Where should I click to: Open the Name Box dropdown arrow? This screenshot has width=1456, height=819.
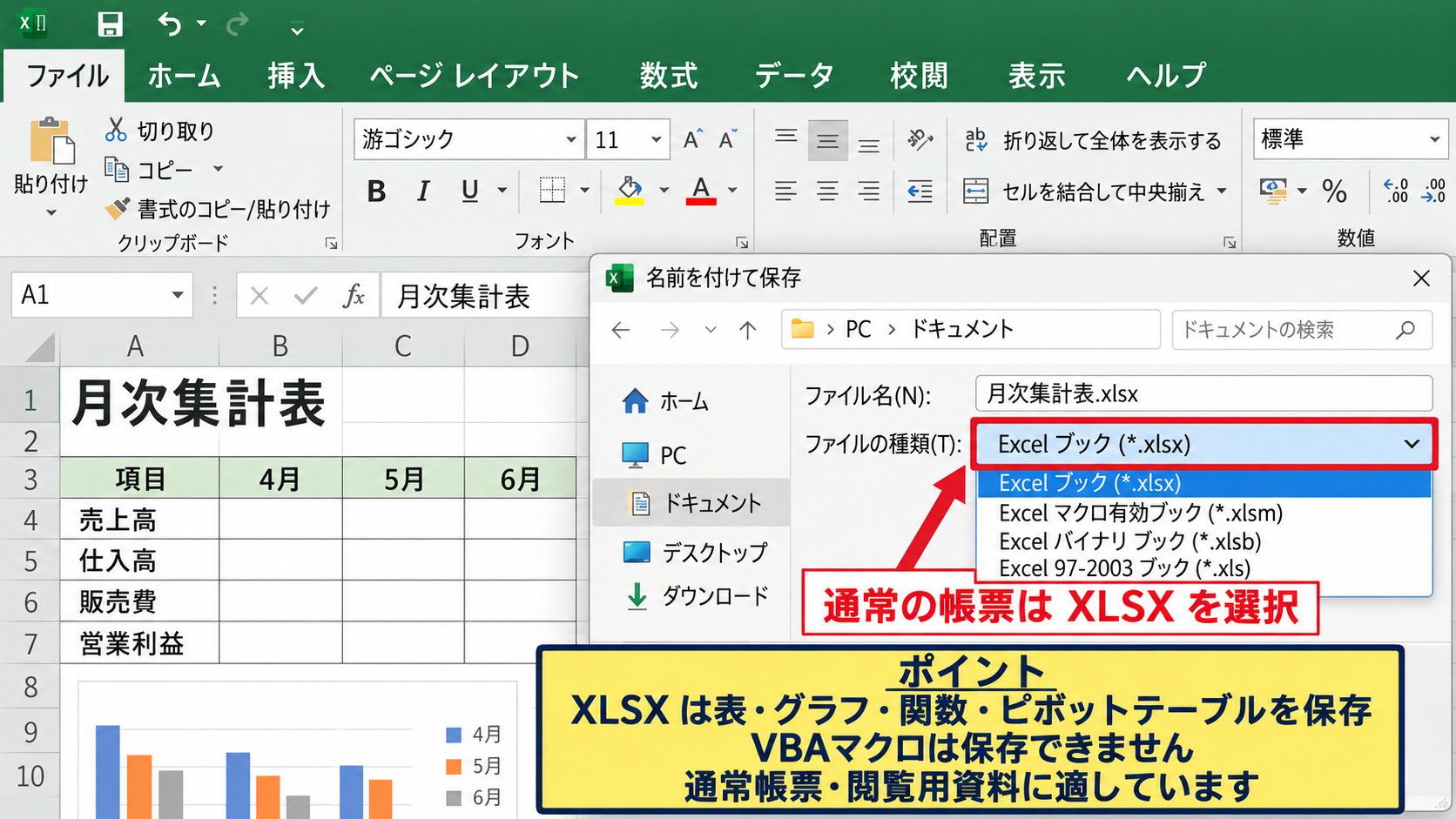[x=178, y=295]
